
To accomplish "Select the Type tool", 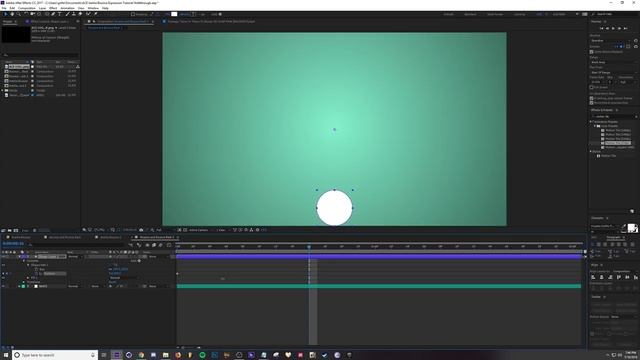I will pyautogui.click(x=60, y=14).
